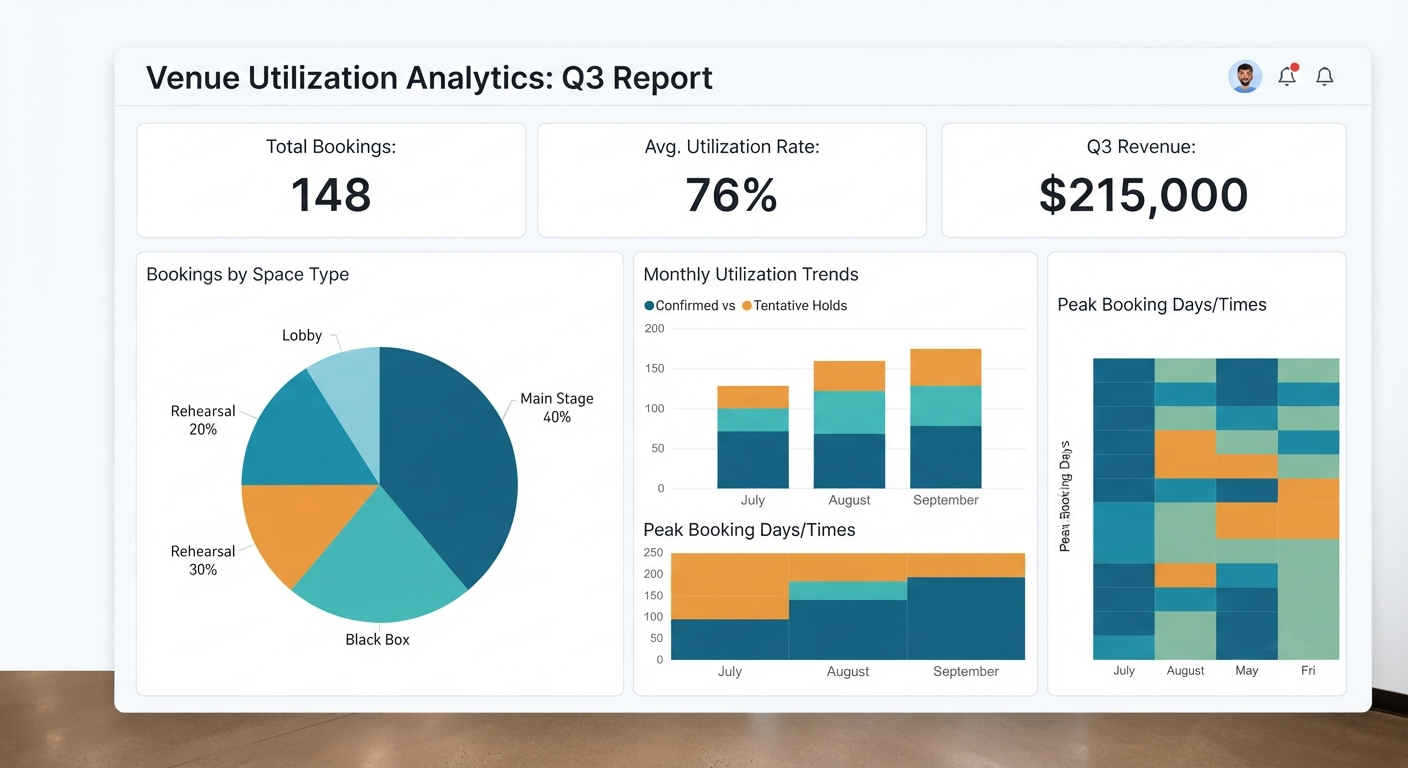Screen dimensions: 1408x768
Task: Toggle the Confirmed vs legend dot
Action: pyautogui.click(x=649, y=306)
